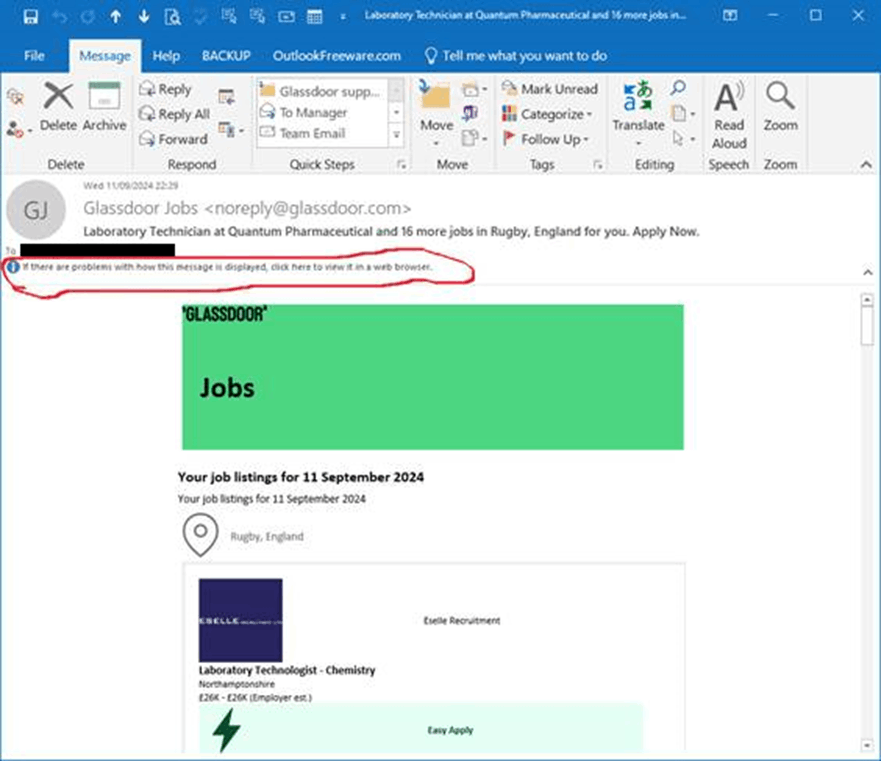Run the Team Email quick step

pos(323,133)
